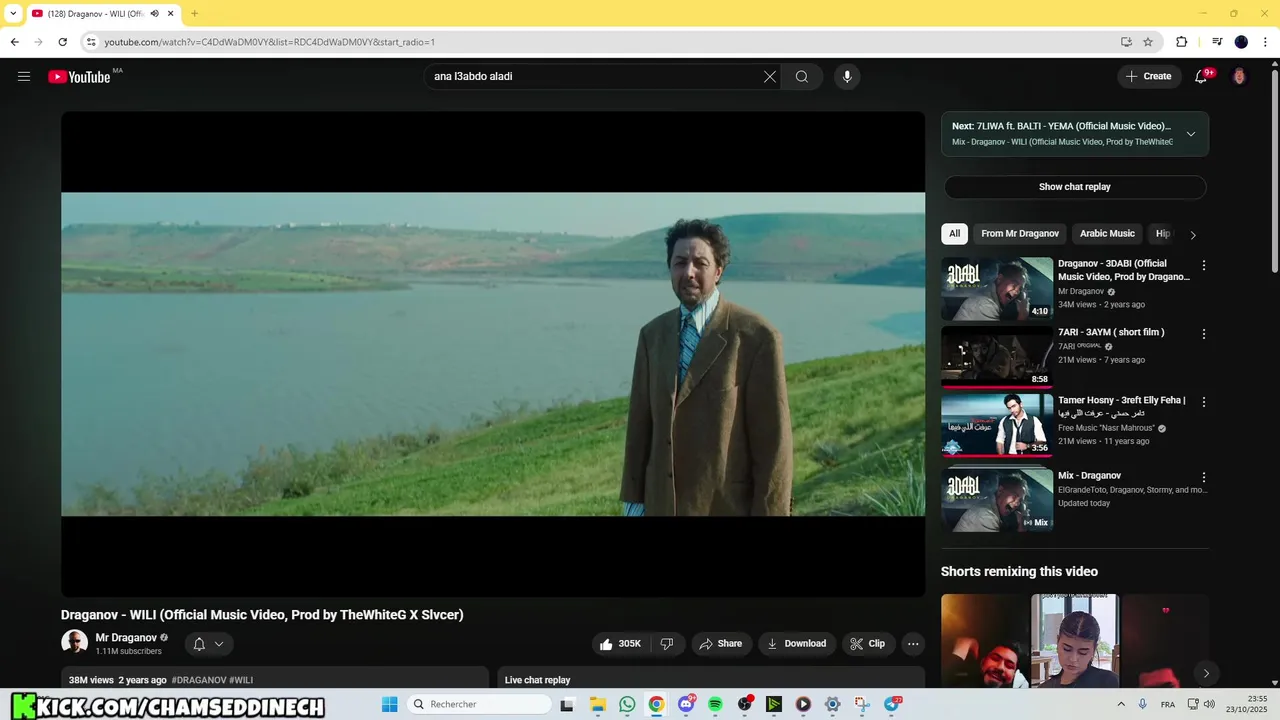Show next Shorts with the arrow
The width and height of the screenshot is (1280, 720).
pyautogui.click(x=1206, y=673)
